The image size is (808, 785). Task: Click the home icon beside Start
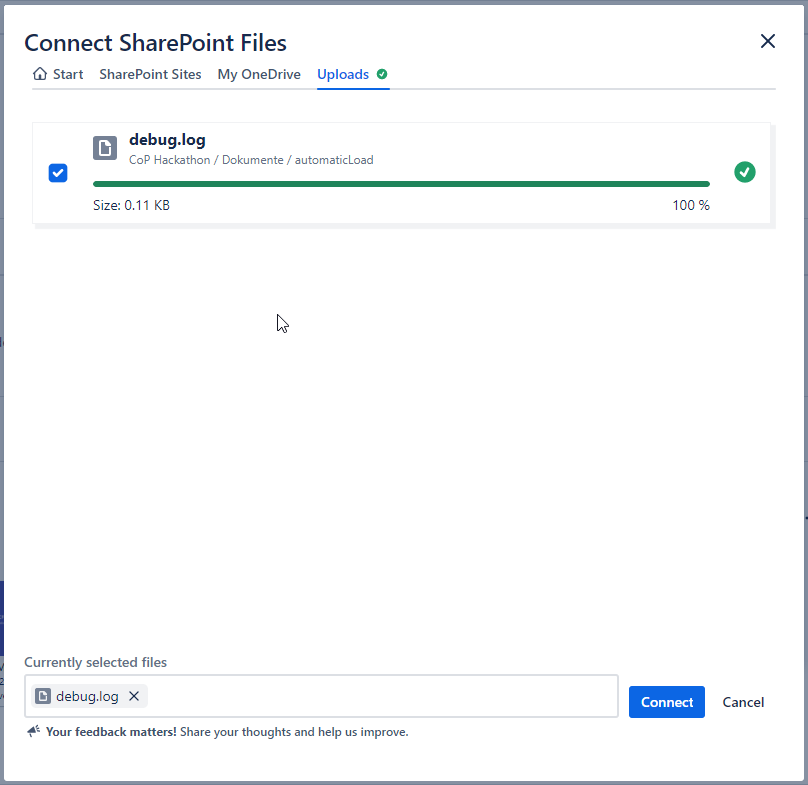(x=40, y=74)
